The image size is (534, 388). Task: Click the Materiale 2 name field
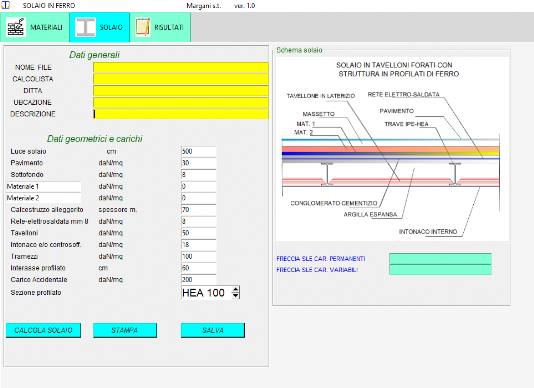click(44, 198)
